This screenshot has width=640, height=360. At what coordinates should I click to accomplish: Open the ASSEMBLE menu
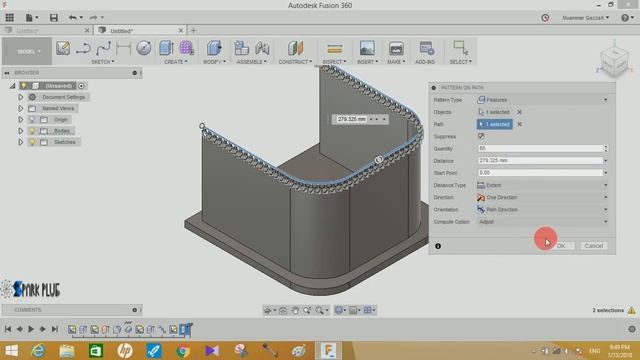tap(251, 62)
